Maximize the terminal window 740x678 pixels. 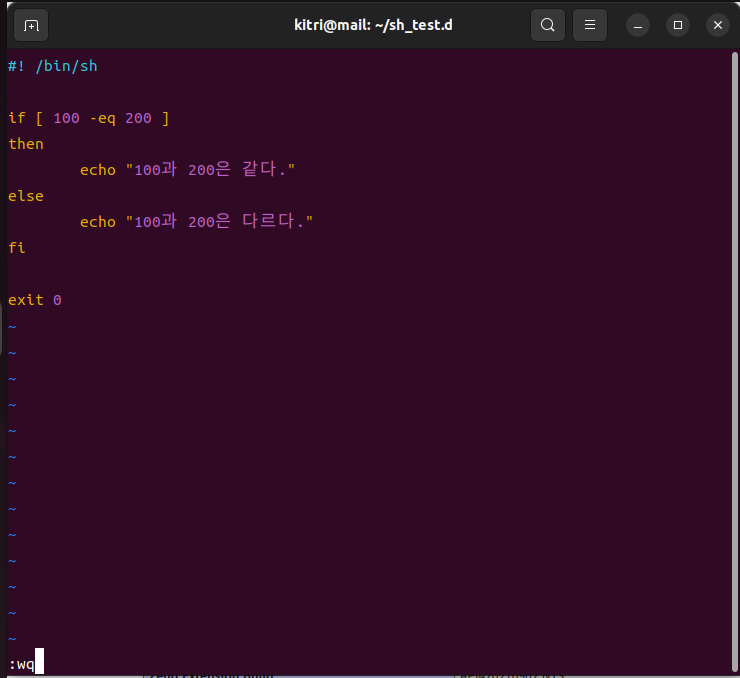click(x=678, y=25)
